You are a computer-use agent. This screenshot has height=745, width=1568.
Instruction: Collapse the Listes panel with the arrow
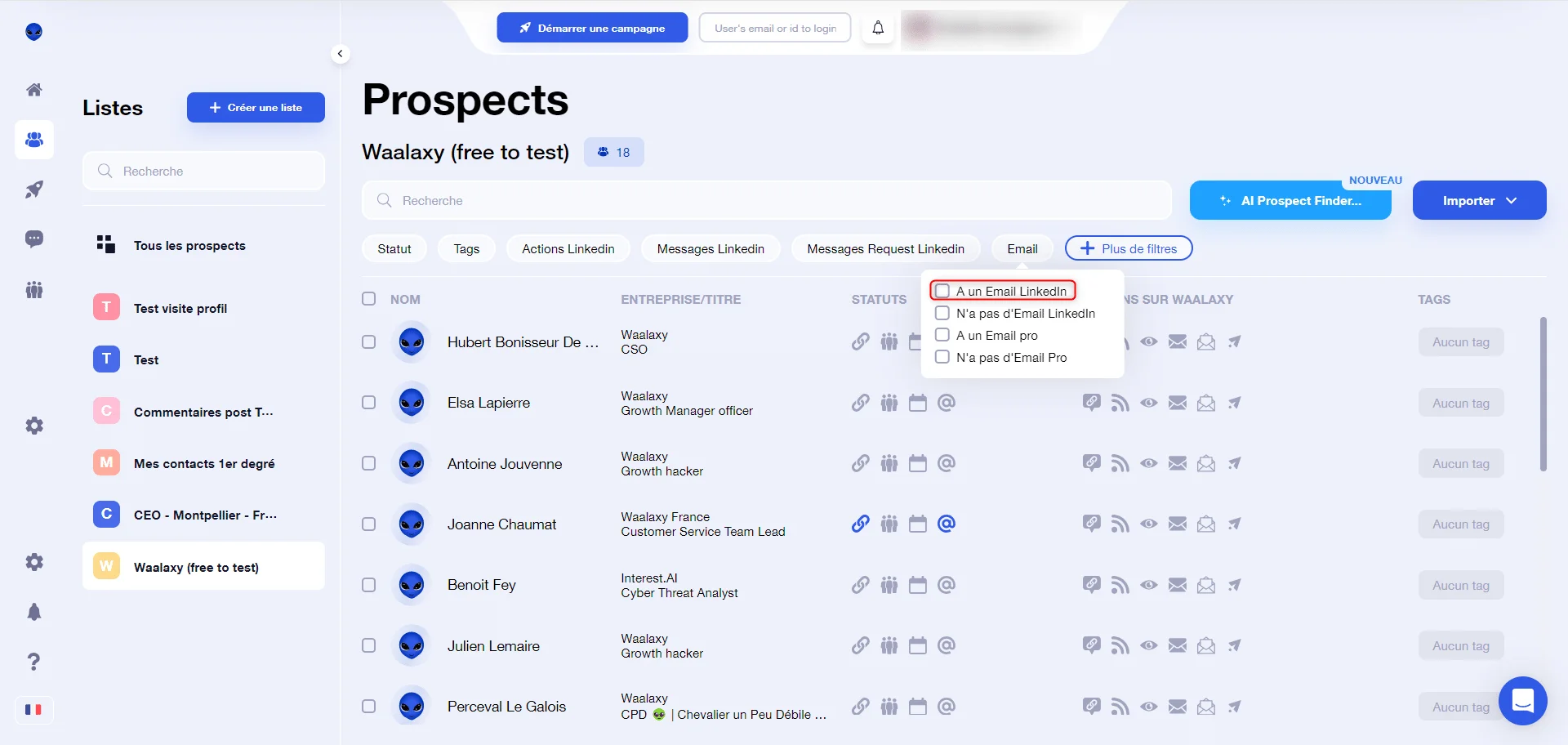pyautogui.click(x=341, y=54)
